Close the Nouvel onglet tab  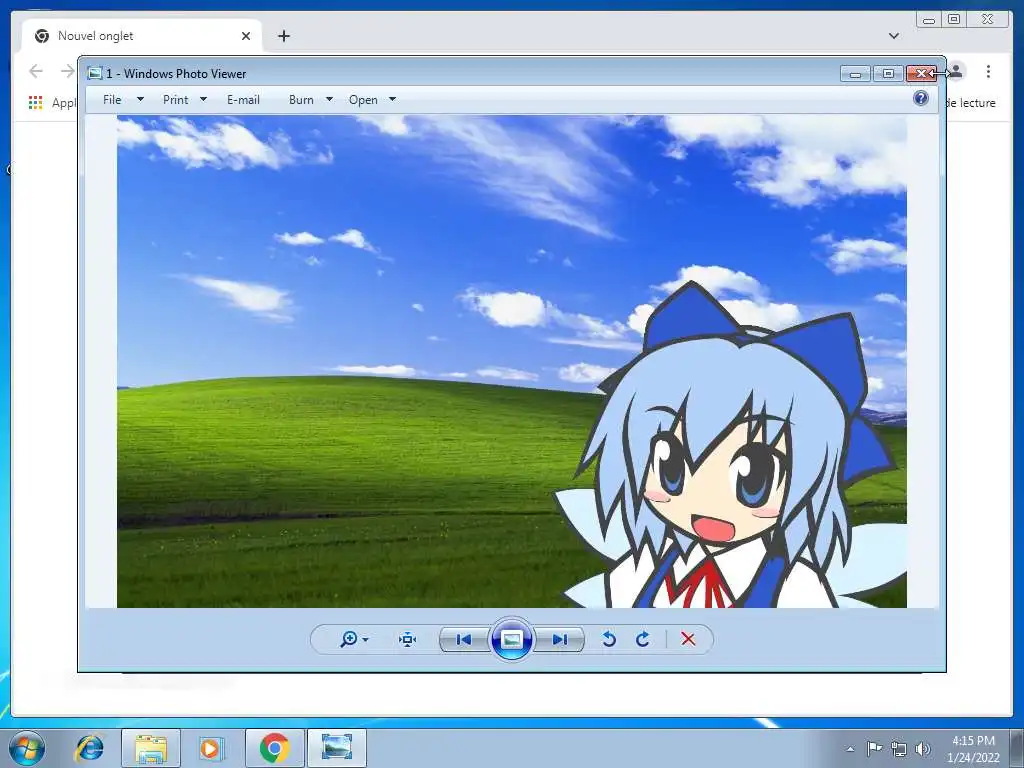[246, 36]
